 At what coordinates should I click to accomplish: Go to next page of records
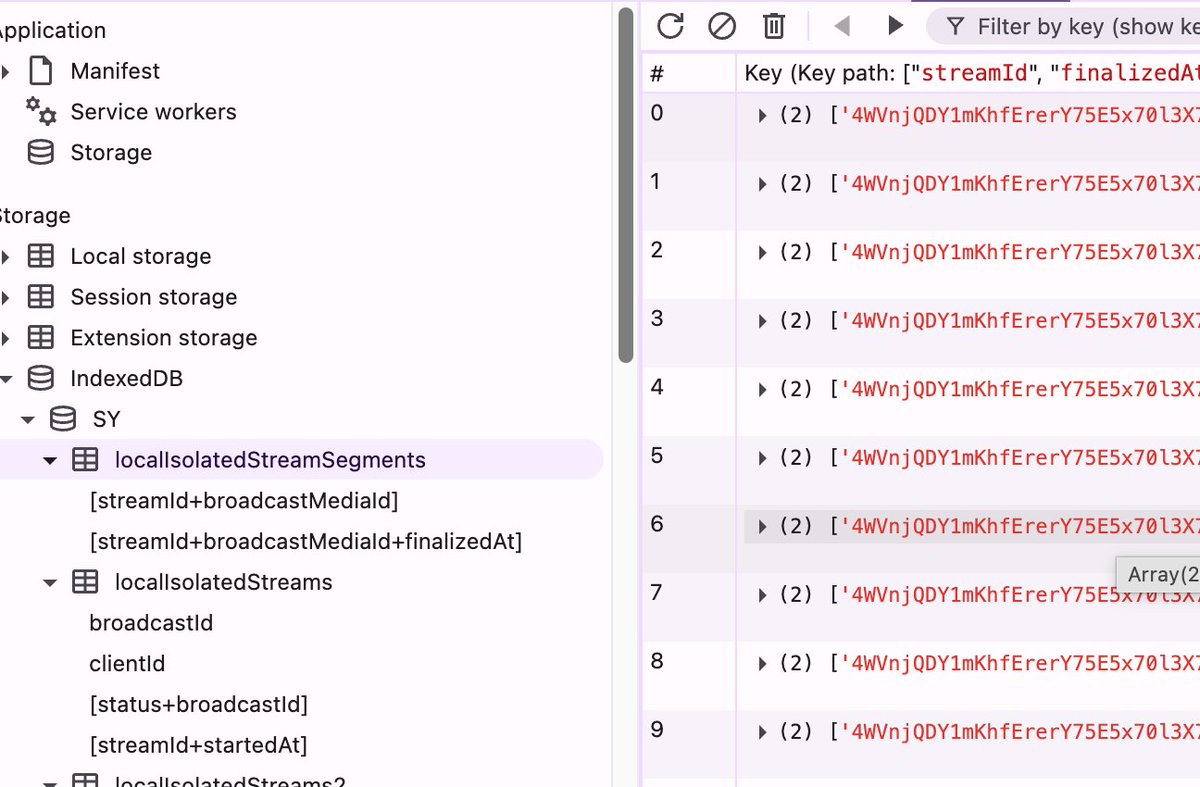894,27
